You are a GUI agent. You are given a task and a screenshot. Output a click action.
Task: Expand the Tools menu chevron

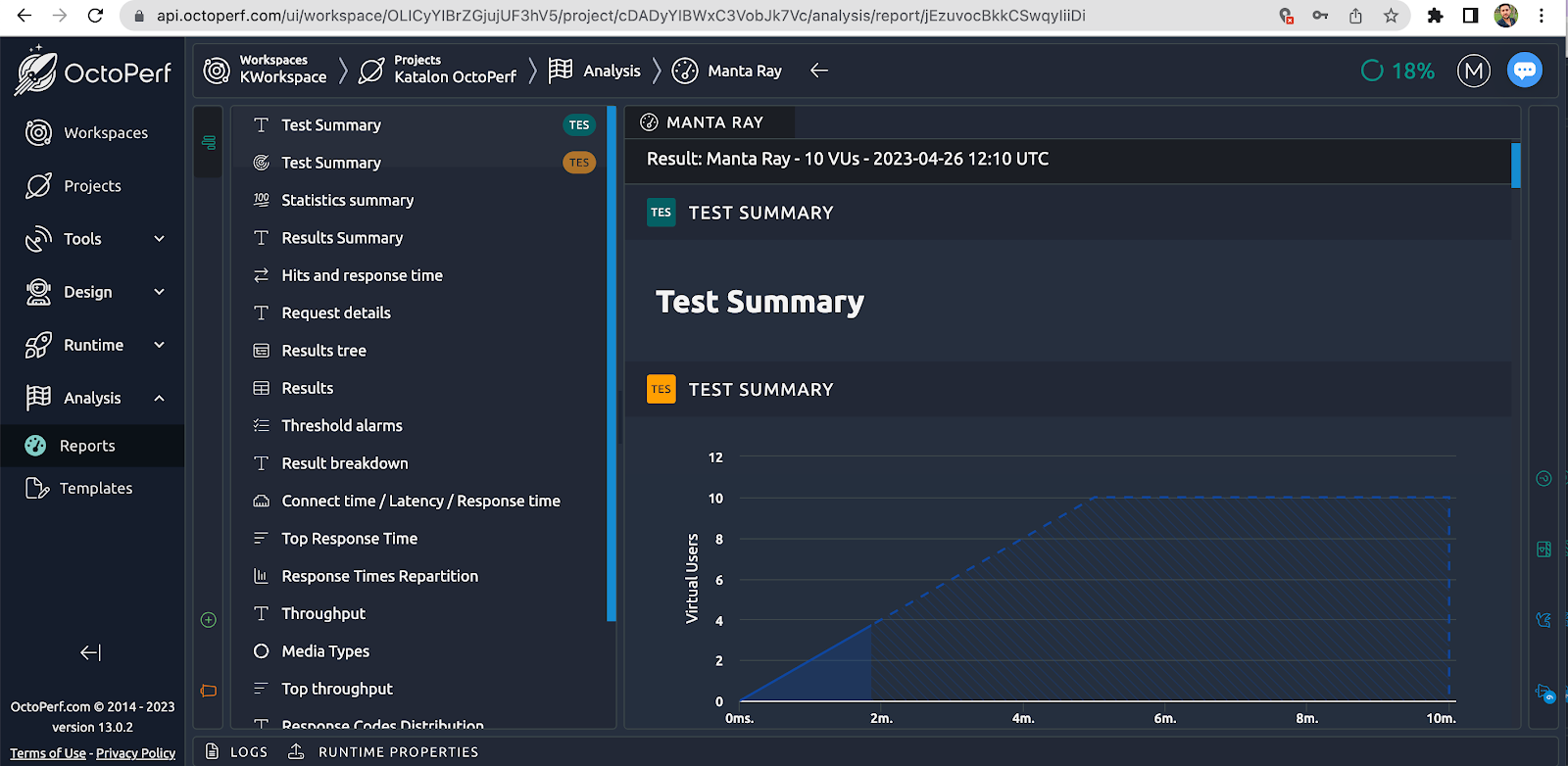[160, 238]
